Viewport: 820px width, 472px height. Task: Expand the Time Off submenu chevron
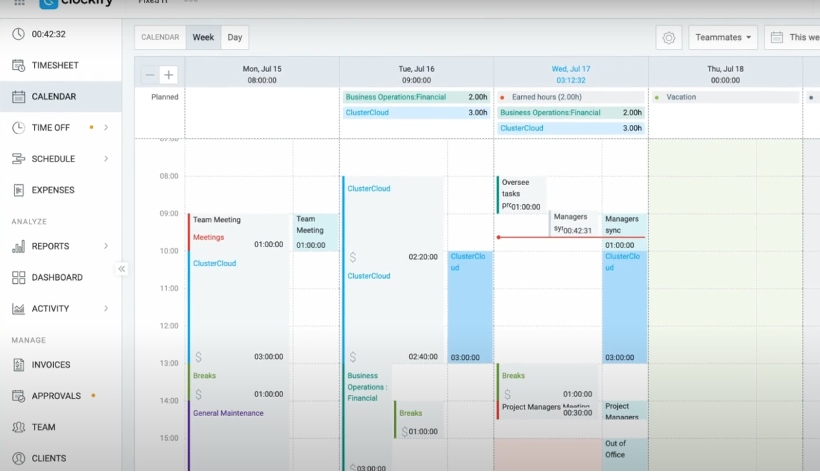point(106,128)
